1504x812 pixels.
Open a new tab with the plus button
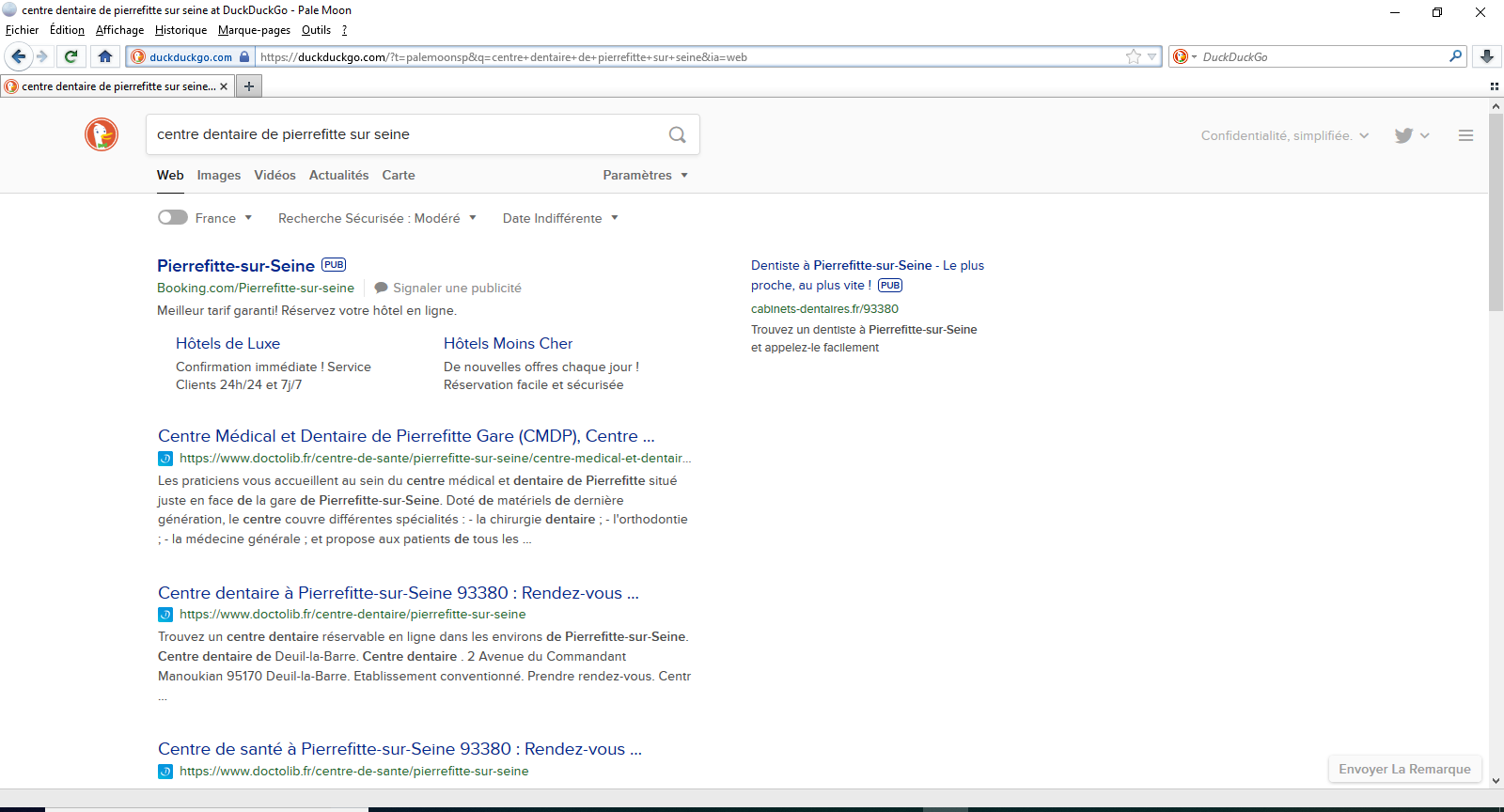coord(249,86)
